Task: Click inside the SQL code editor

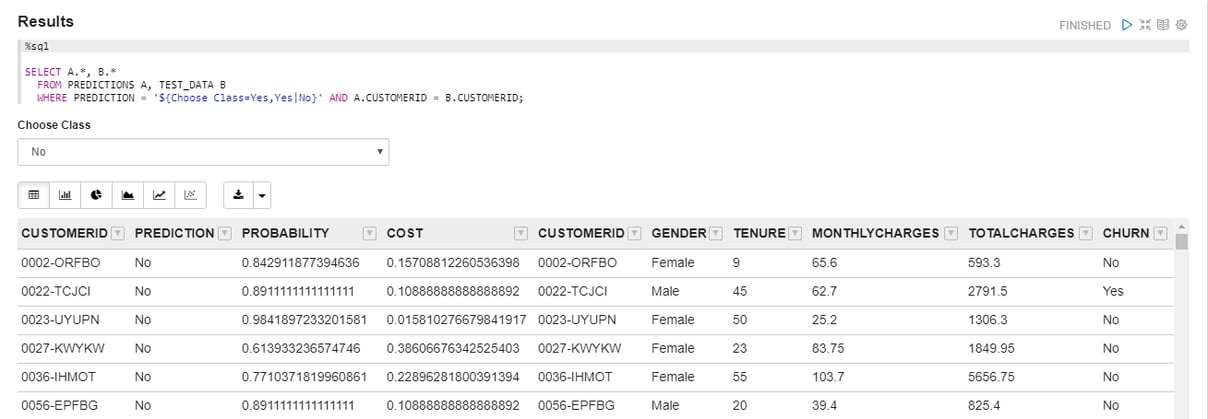Action: click(603, 78)
